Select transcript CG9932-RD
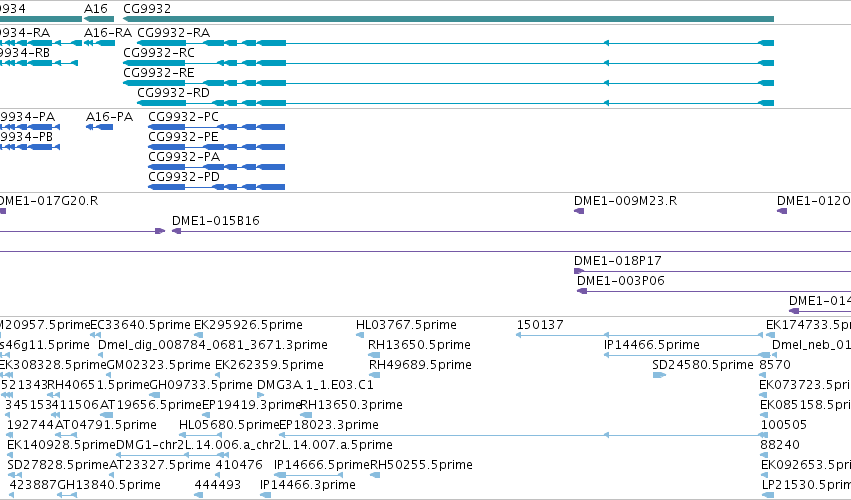The width and height of the screenshot is (851, 500). pyautogui.click(x=455, y=103)
